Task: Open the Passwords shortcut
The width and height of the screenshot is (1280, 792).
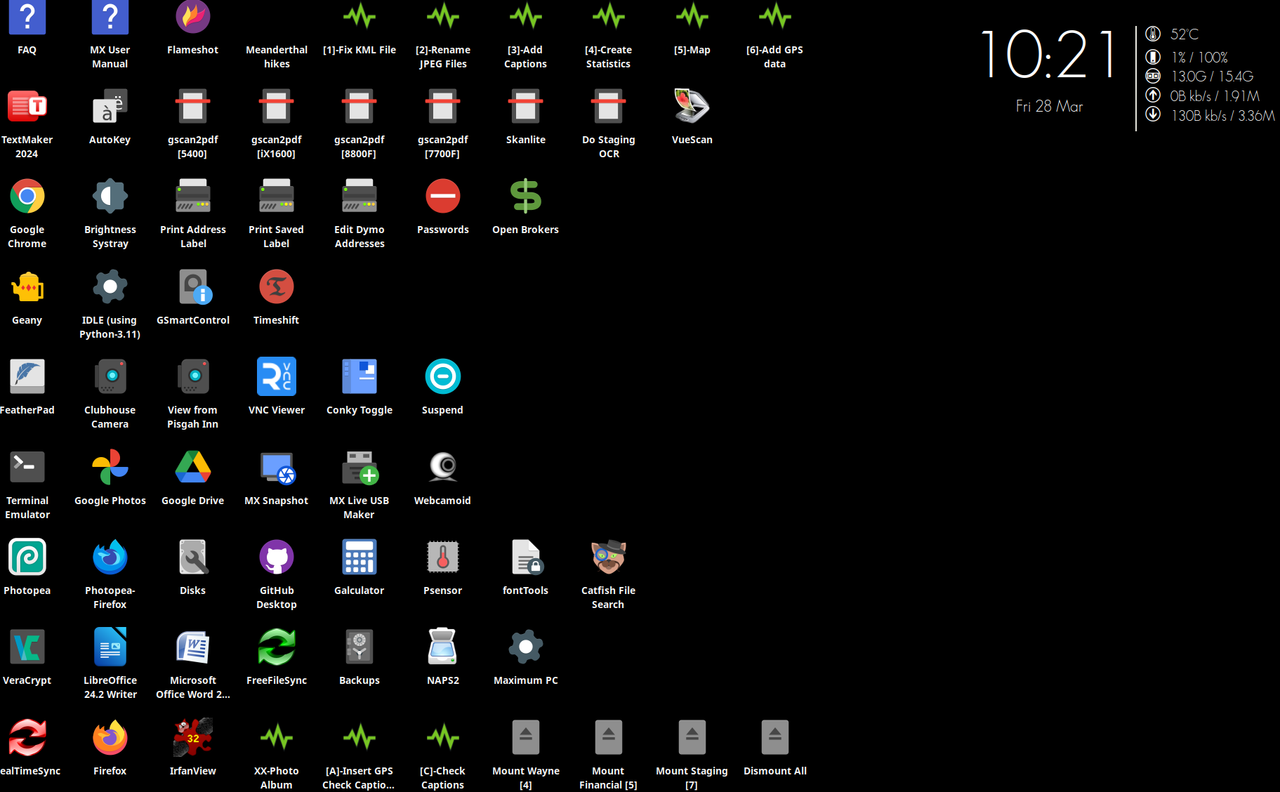Action: coord(442,197)
